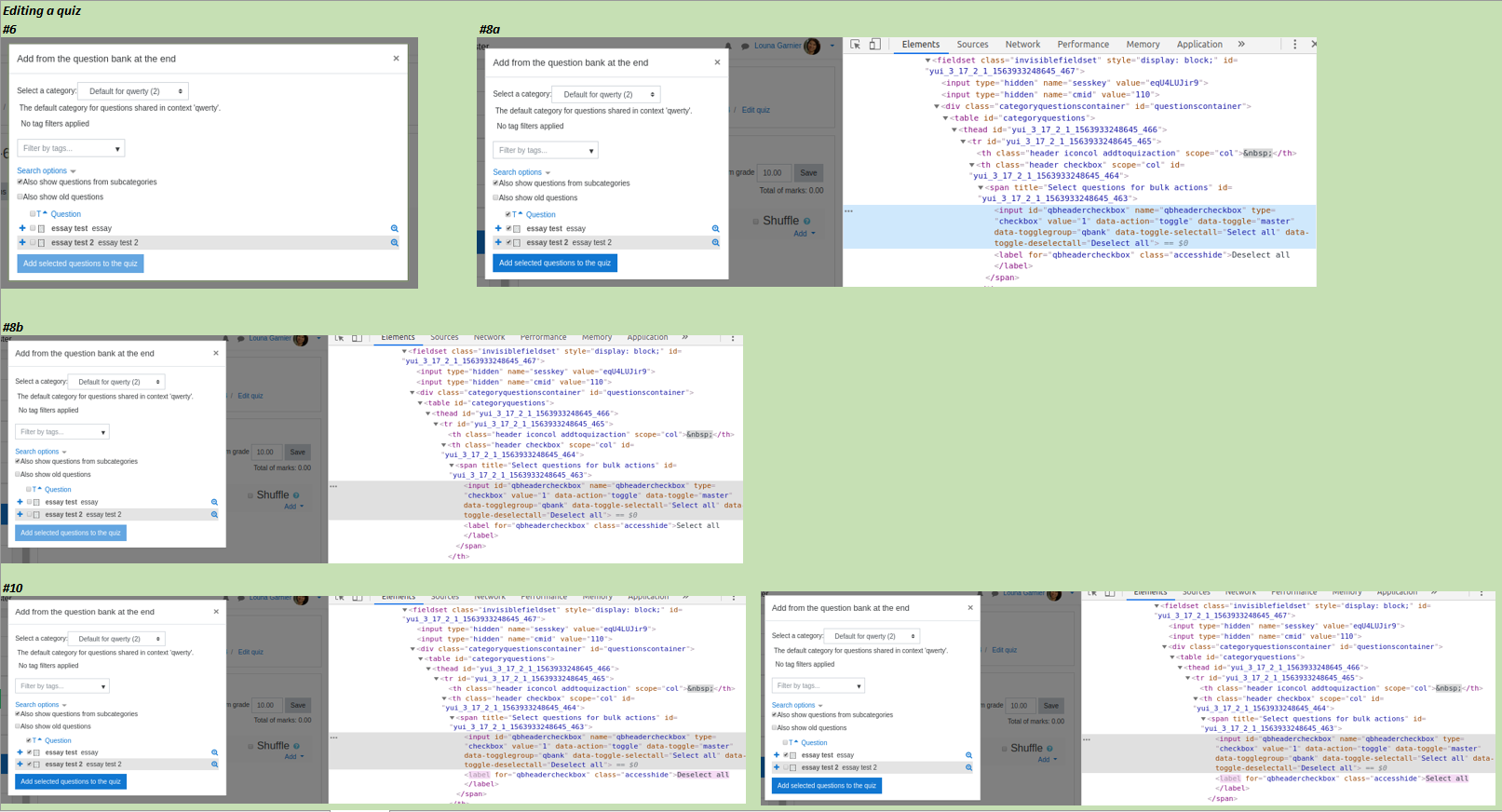Click Add selected questions to the quiz in #6
Image resolution: width=1502 pixels, height=812 pixels.
tap(80, 264)
